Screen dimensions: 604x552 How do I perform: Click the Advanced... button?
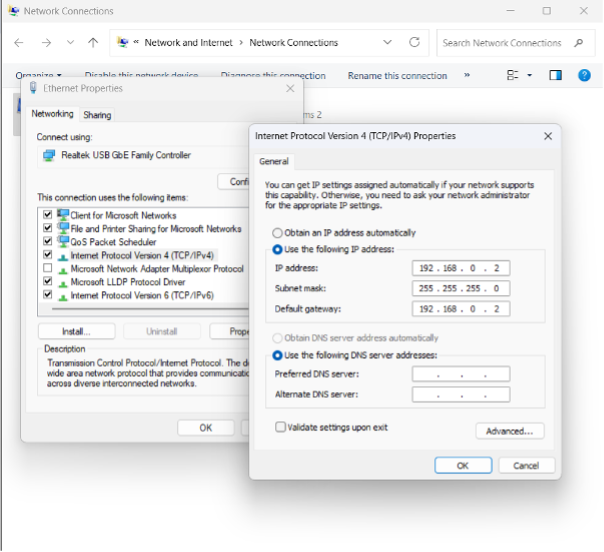click(509, 431)
